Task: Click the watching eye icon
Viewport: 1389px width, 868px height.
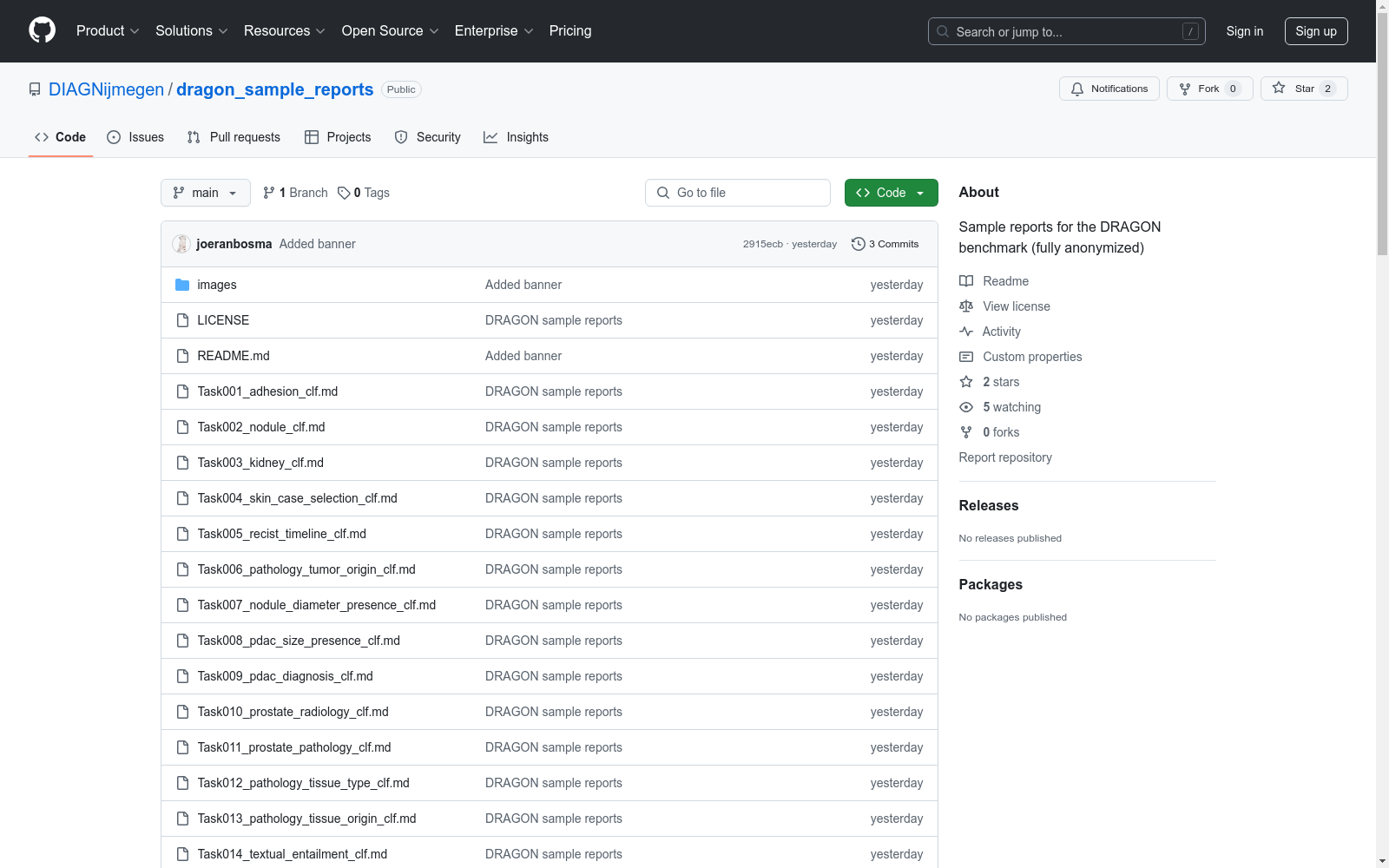Action: click(966, 407)
